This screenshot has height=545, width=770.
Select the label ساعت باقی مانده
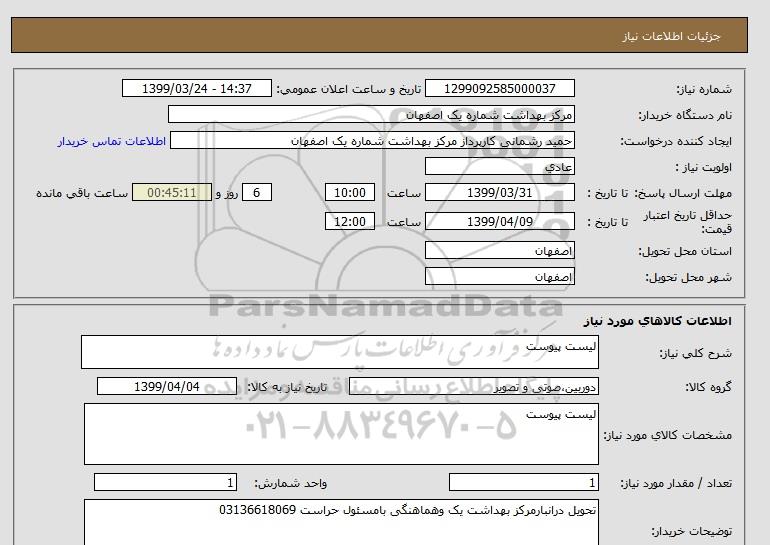point(82,193)
